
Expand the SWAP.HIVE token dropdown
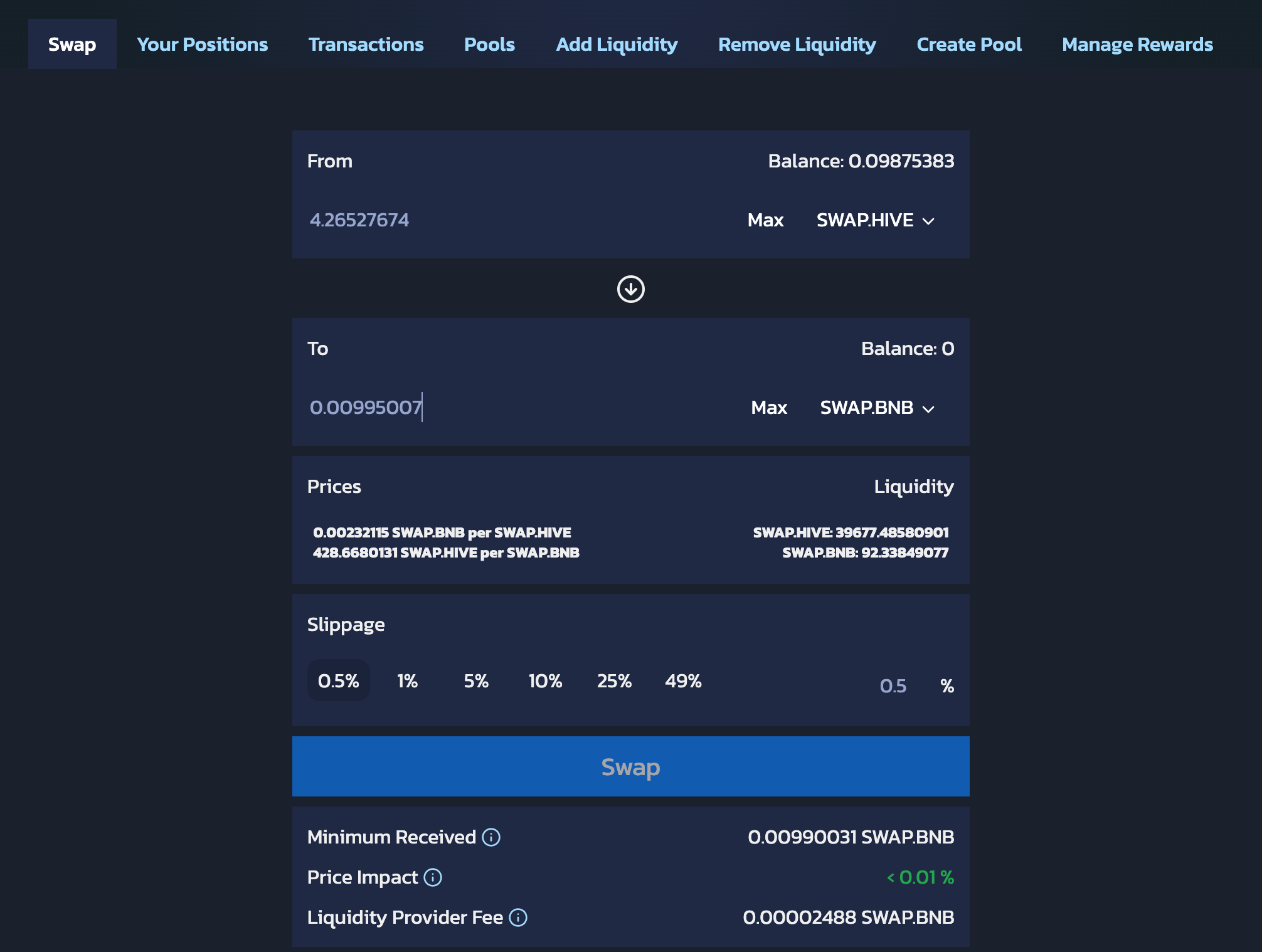click(876, 220)
